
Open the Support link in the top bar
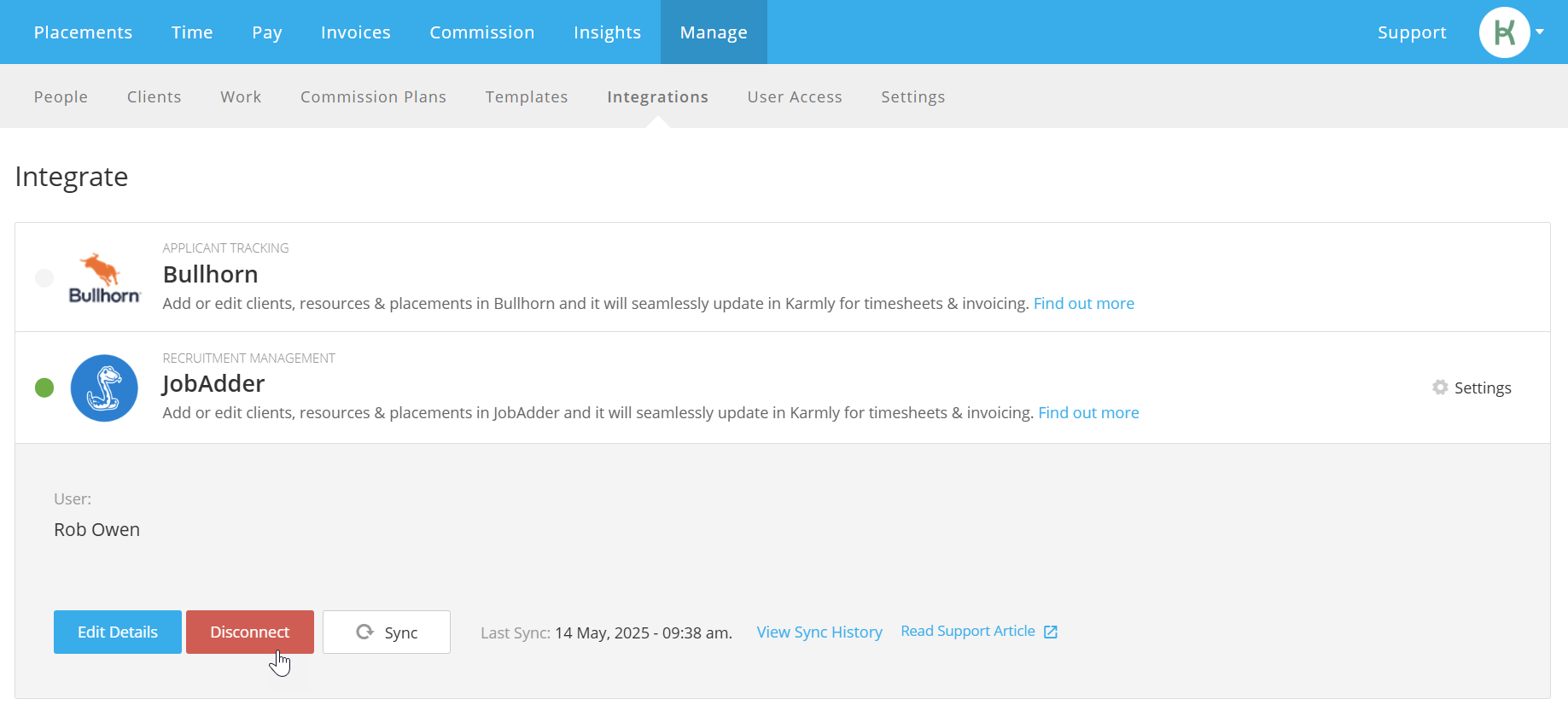tap(1412, 32)
